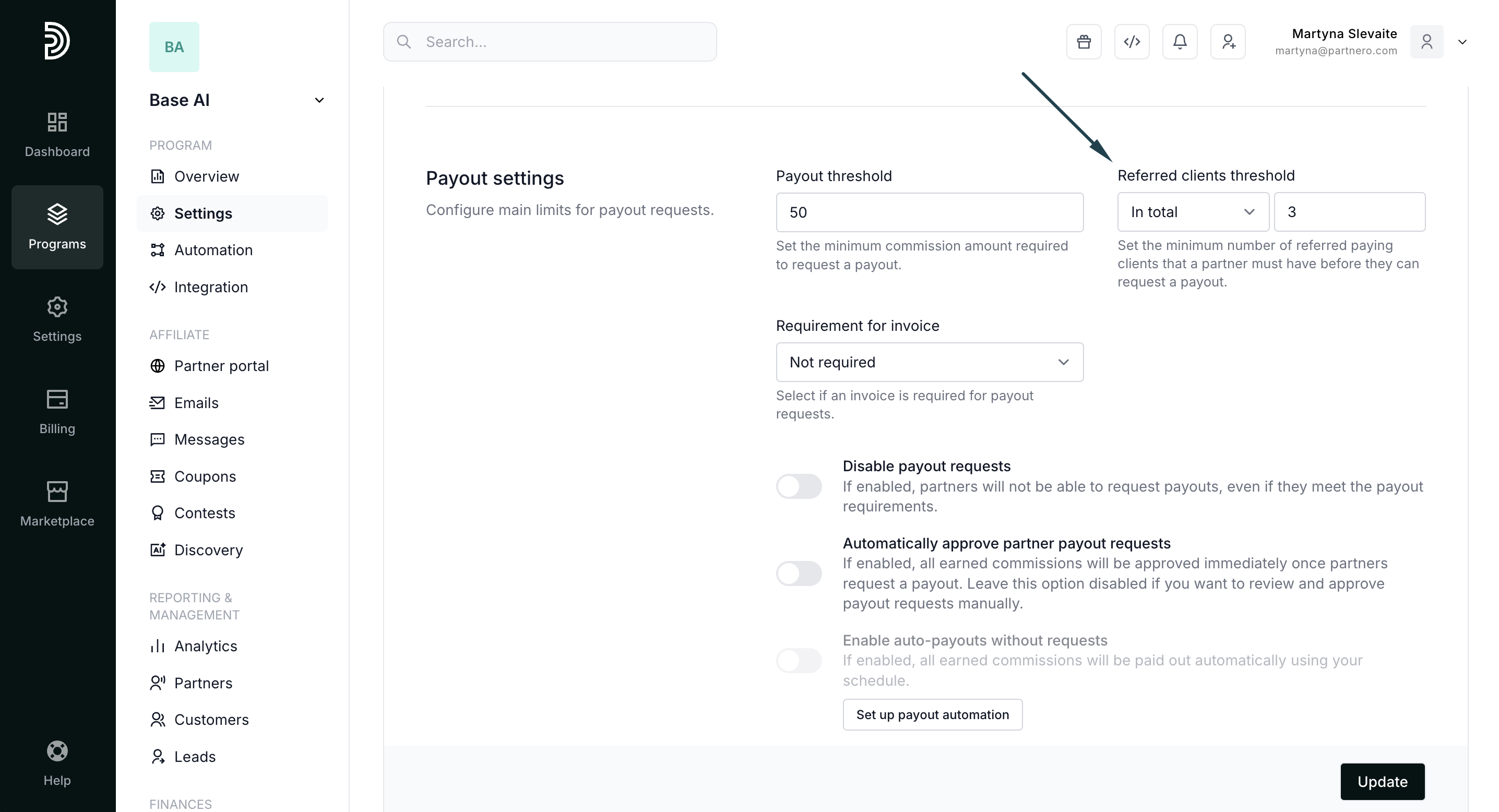The width and height of the screenshot is (1499, 812).
Task: Click the Update button
Action: coord(1382,781)
